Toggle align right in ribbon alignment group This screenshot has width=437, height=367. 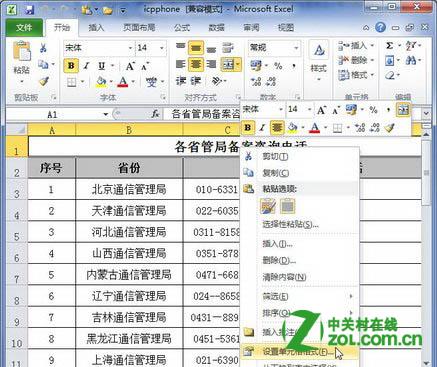coord(211,64)
